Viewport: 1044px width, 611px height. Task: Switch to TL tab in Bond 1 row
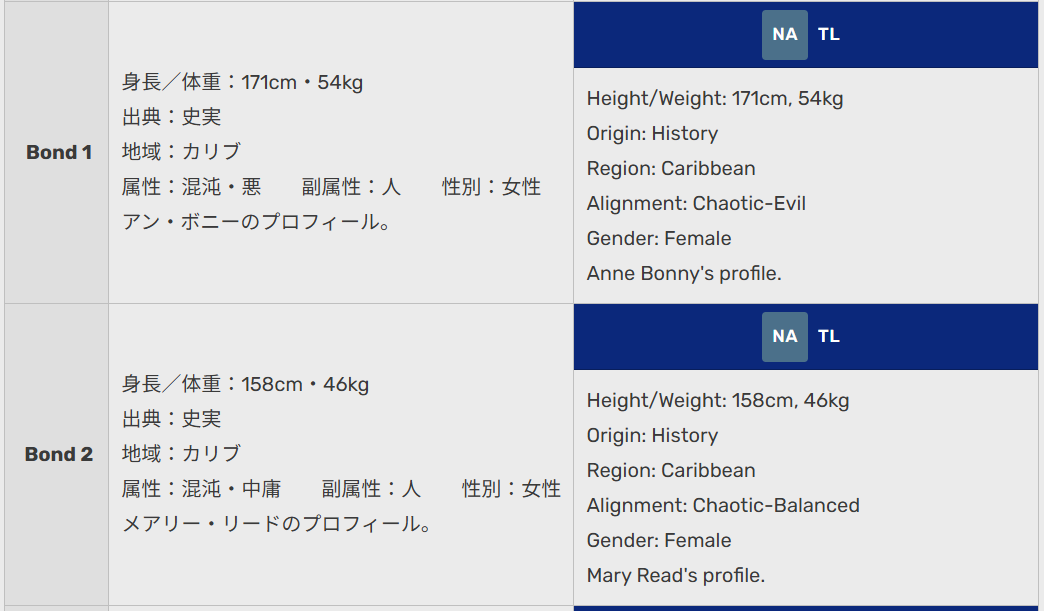tap(828, 35)
